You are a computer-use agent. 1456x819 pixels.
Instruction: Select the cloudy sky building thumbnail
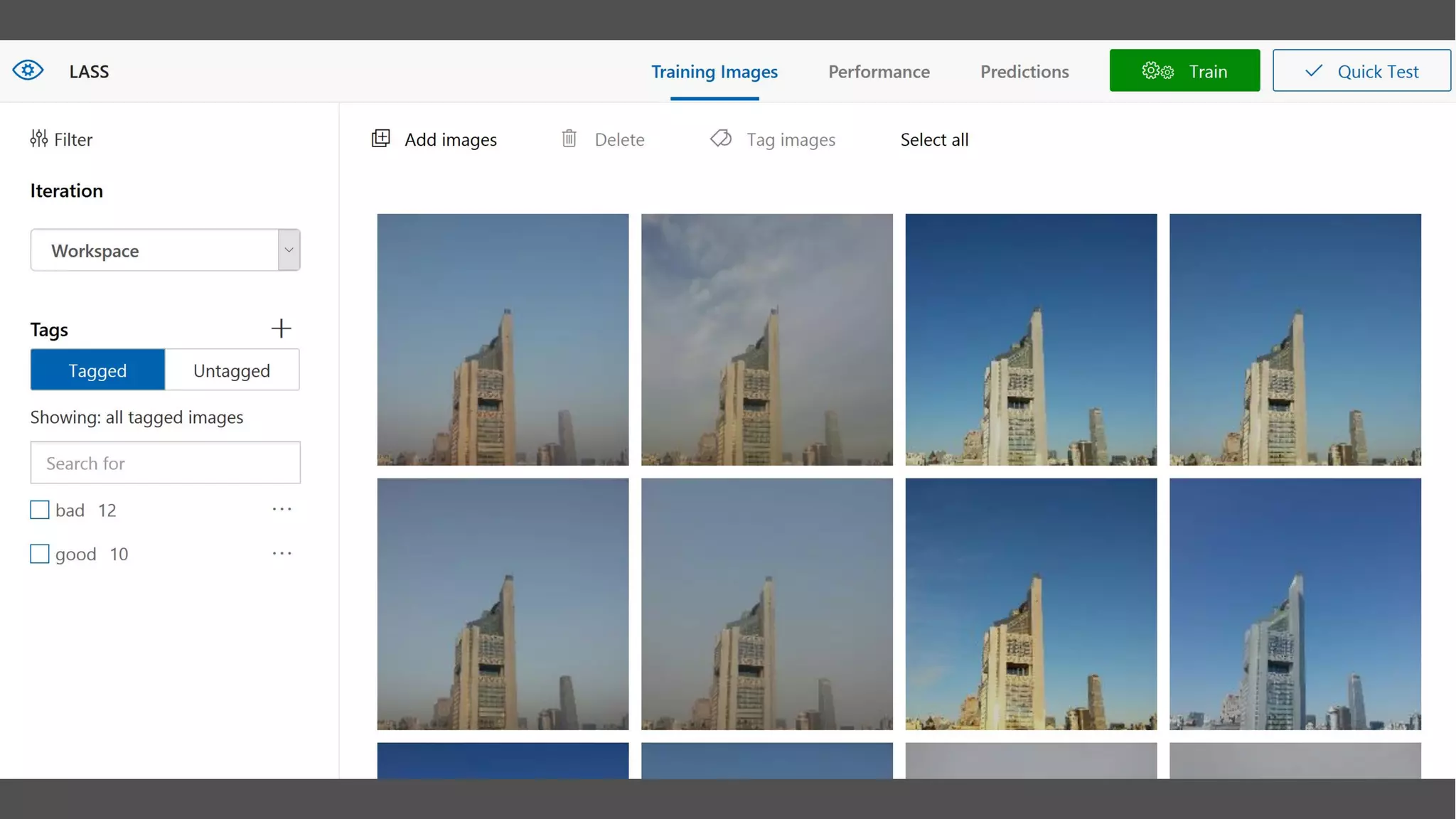click(766, 340)
